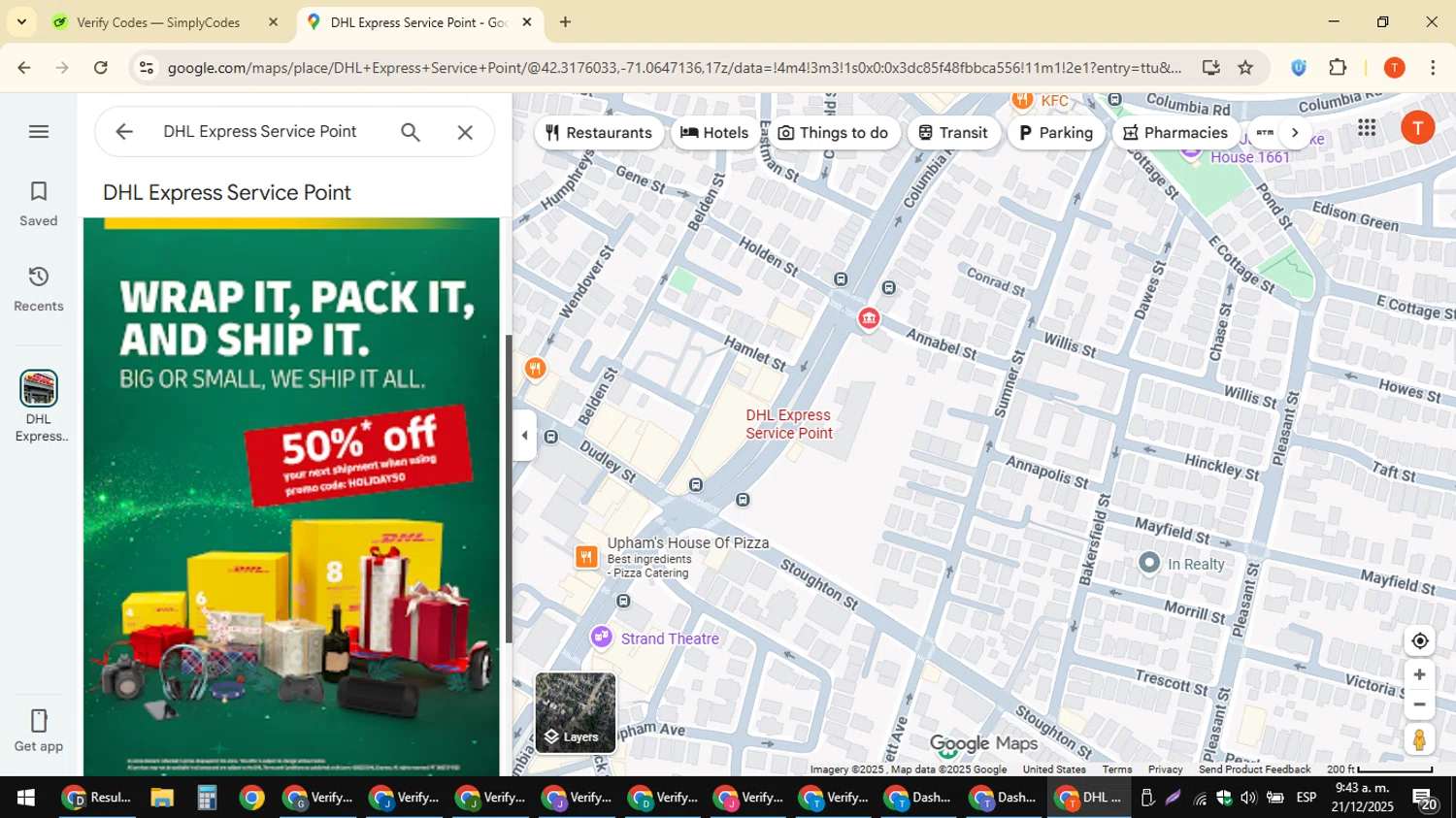The image size is (1456, 818).
Task: Close the Verify Codes — SimplyCodes tab
Action: click(x=273, y=22)
